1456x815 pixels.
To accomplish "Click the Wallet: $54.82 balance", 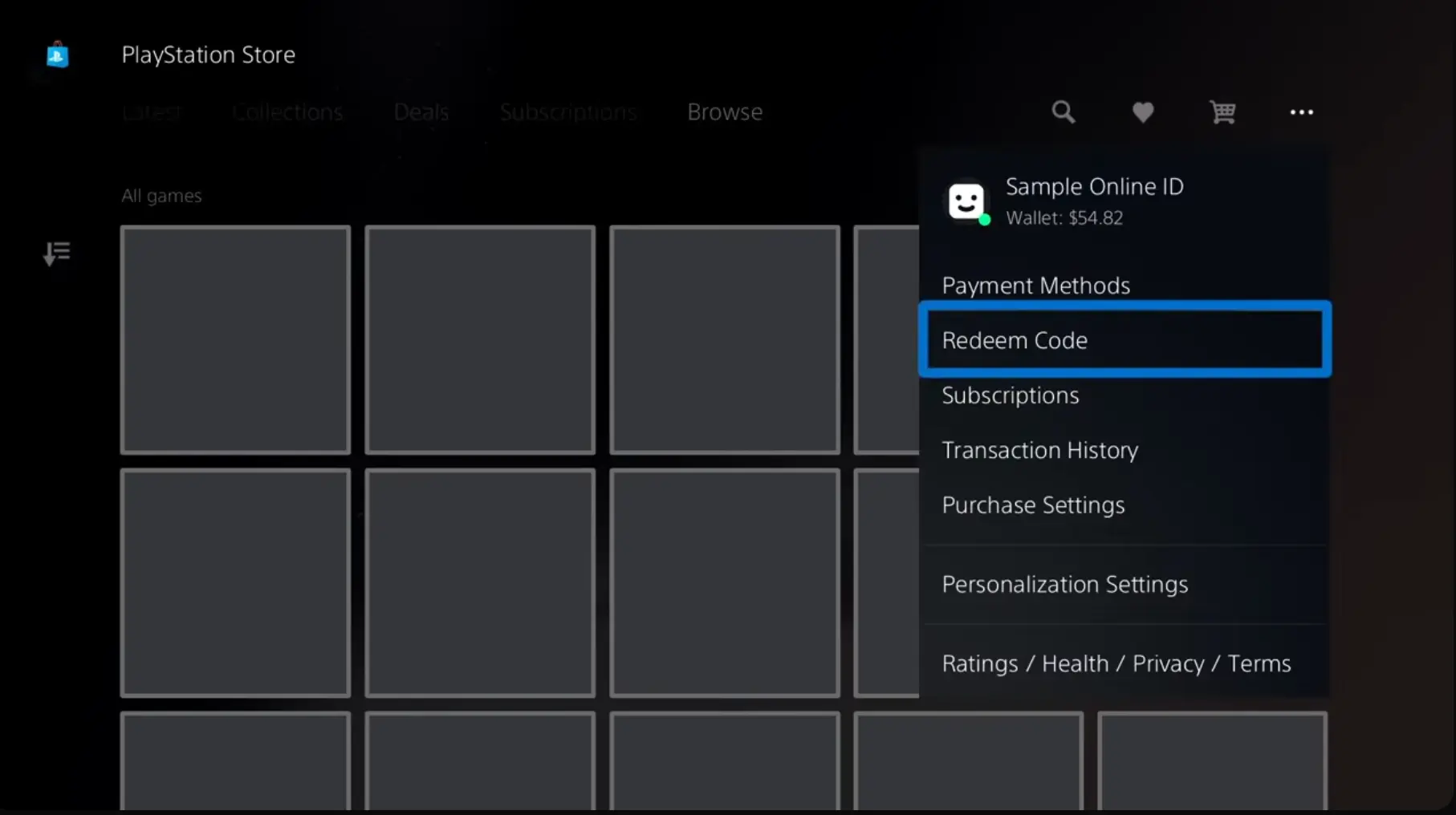I will 1064,218.
